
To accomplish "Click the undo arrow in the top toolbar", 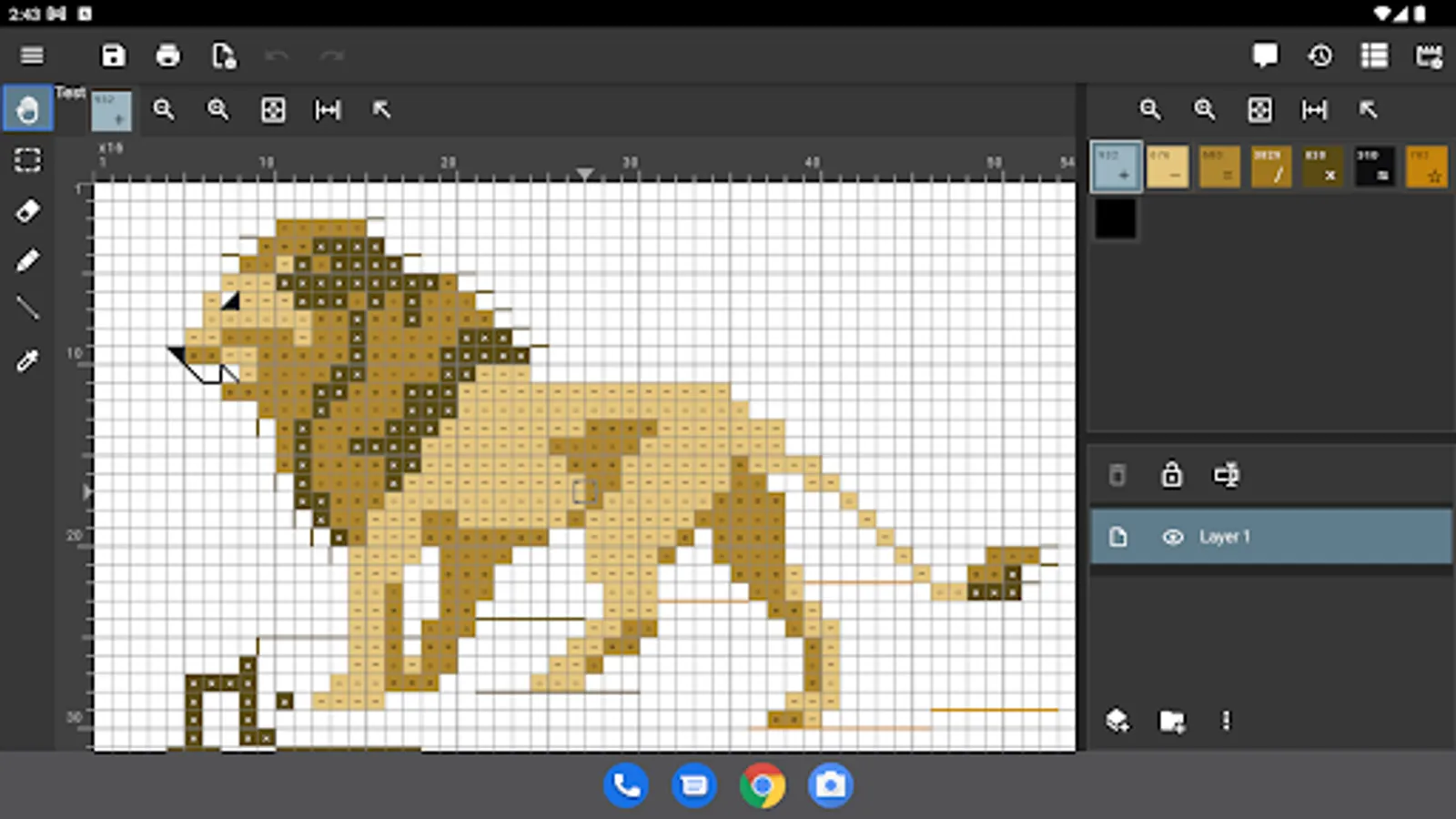I will 277,56.
